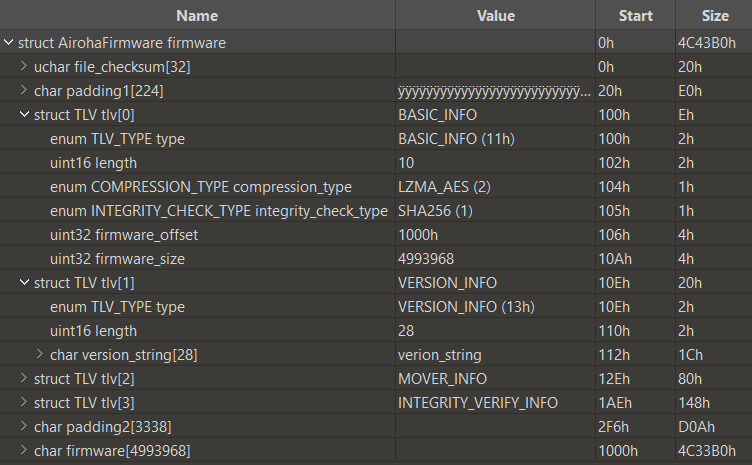Image resolution: width=752 pixels, height=465 pixels.
Task: Expand struct TLV tlv[2] node
Action: click(24, 378)
